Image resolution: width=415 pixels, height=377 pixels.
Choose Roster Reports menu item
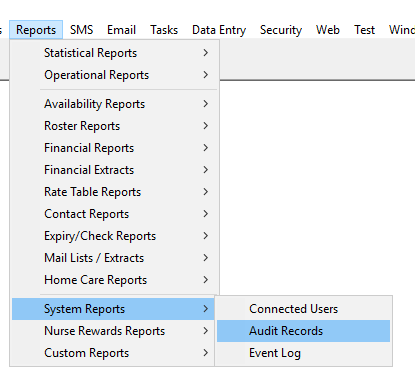[x=115, y=126]
